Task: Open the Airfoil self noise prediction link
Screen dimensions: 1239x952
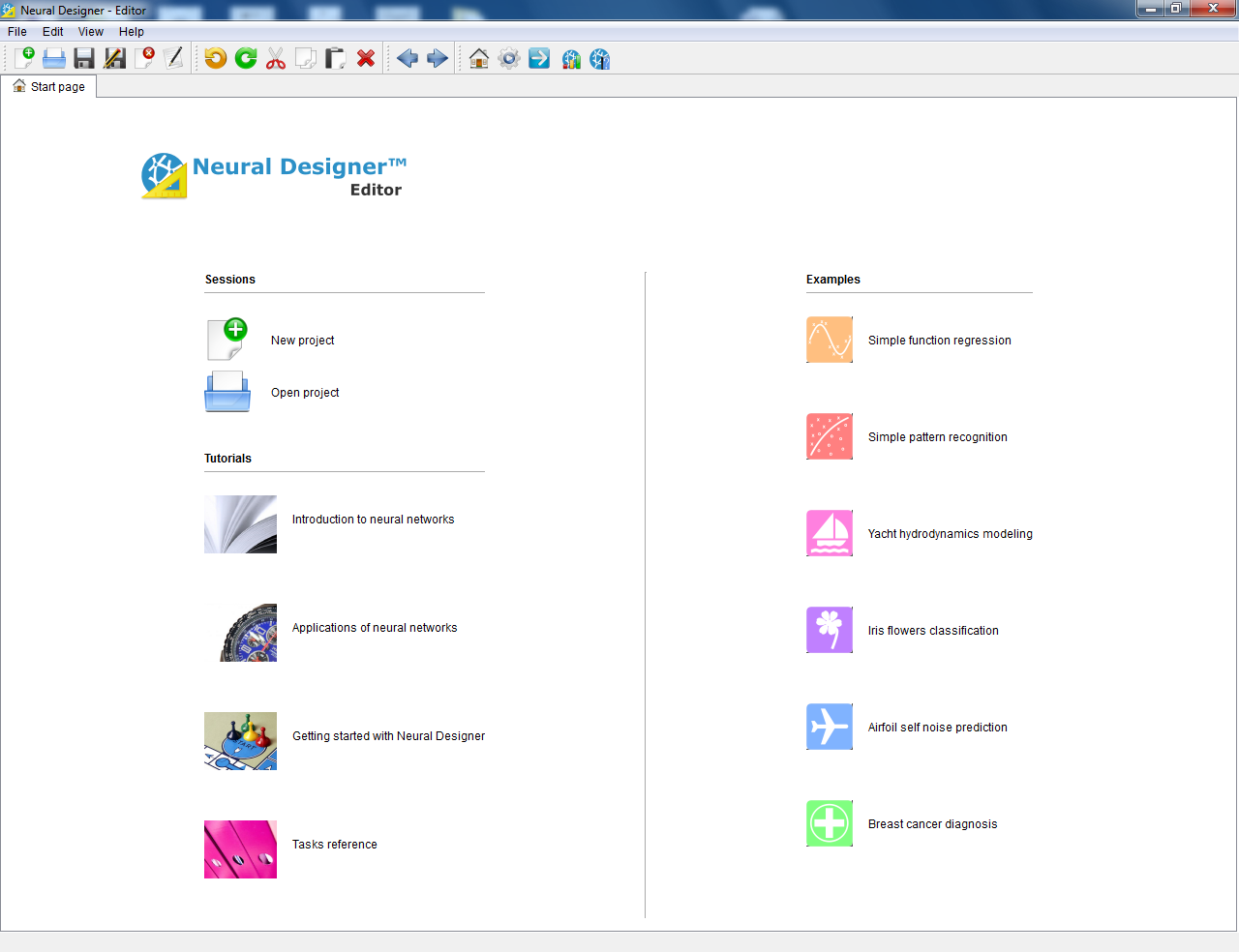Action: click(938, 728)
